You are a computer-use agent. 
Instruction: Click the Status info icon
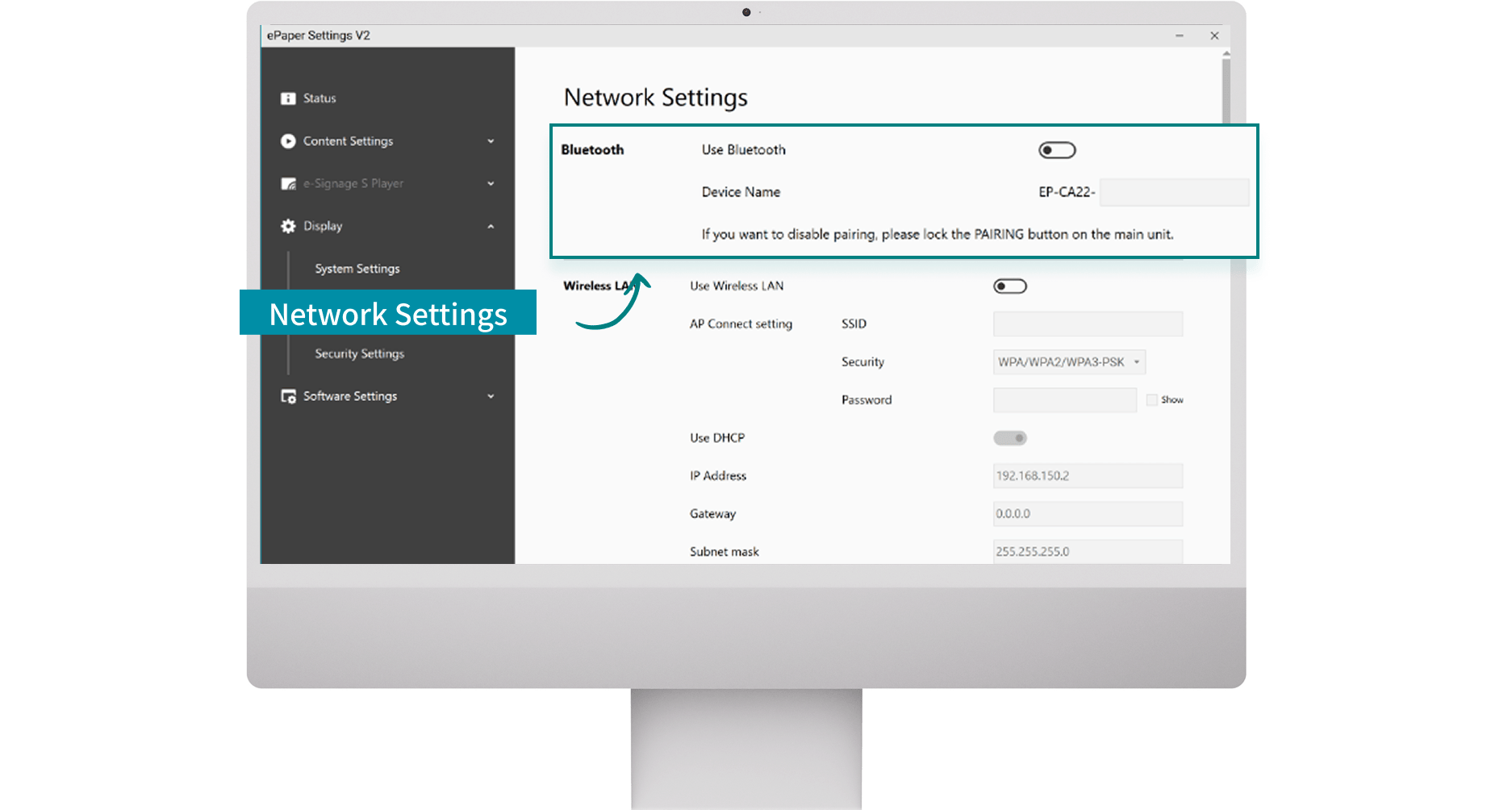(288, 98)
